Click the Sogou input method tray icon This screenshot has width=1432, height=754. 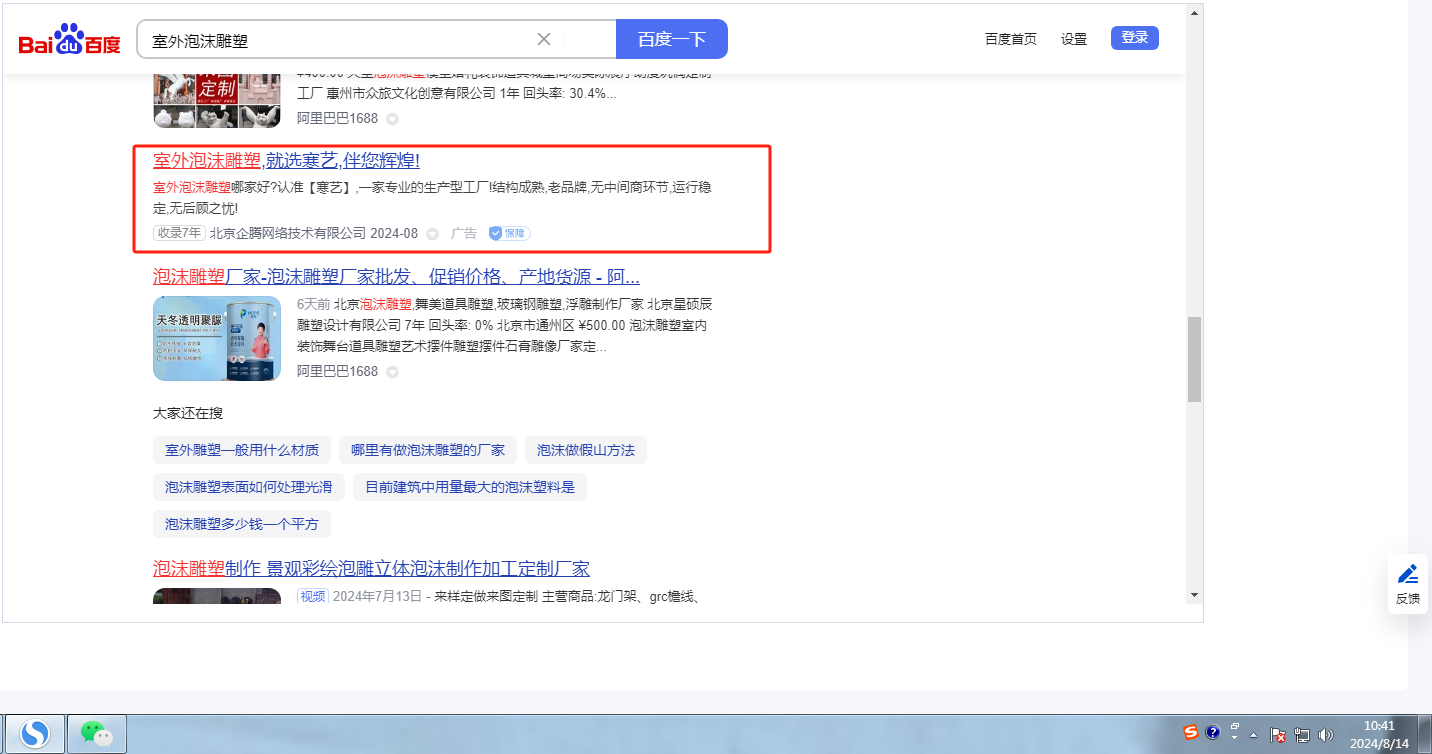pyautogui.click(x=1191, y=733)
